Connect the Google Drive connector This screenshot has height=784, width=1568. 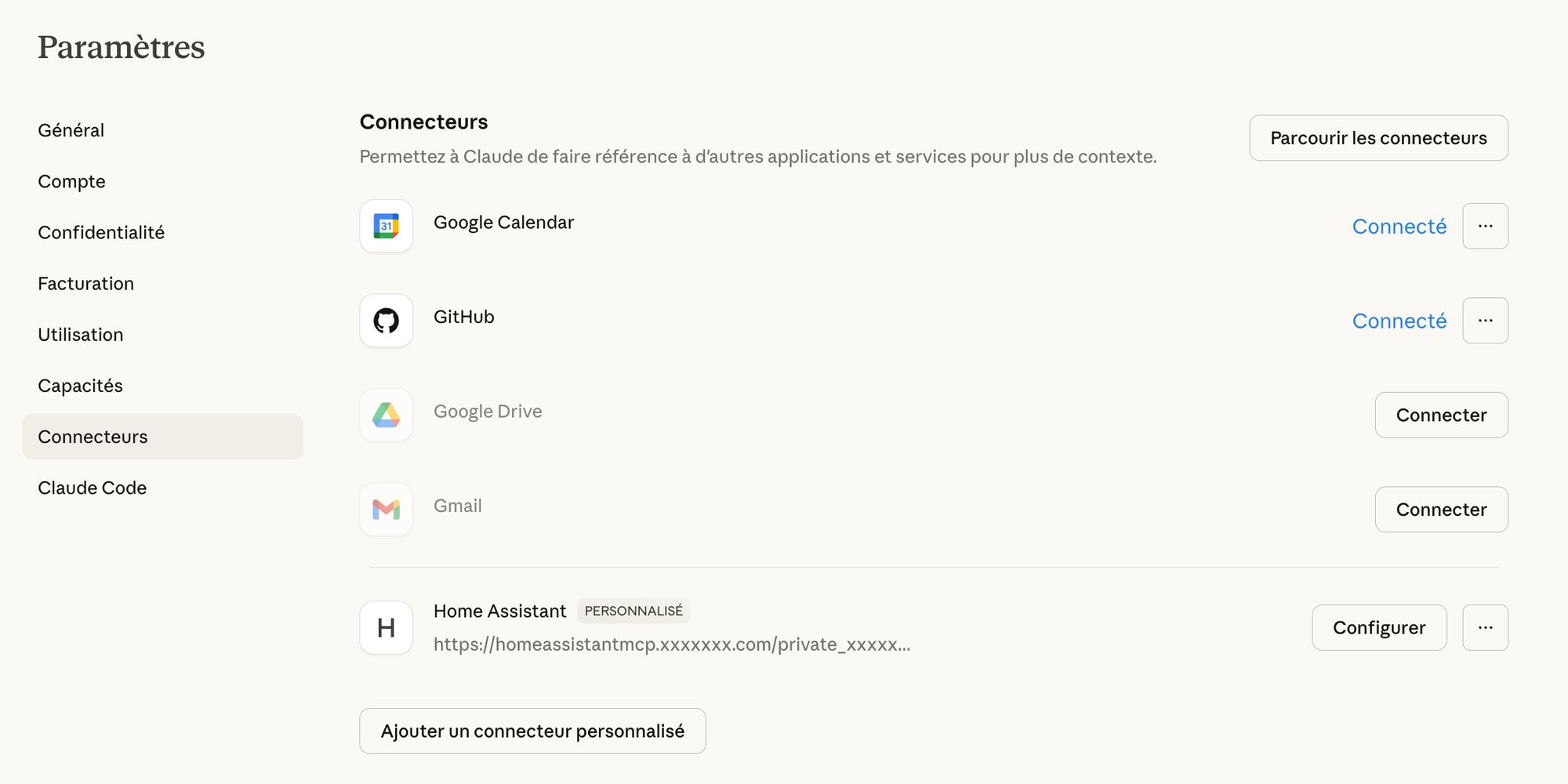[x=1441, y=415]
